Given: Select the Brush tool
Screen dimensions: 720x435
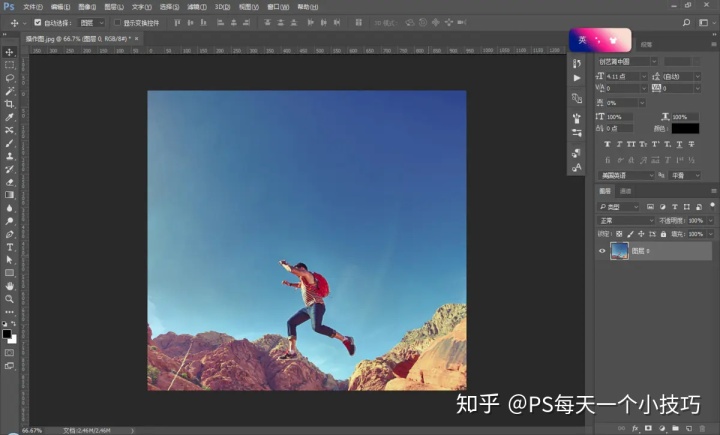Looking at the screenshot, I should point(9,143).
